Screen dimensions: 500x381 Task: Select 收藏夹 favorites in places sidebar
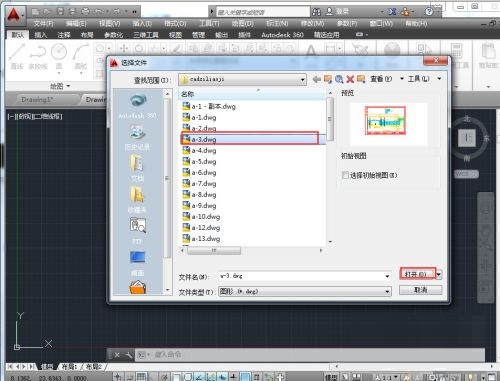coord(137,200)
